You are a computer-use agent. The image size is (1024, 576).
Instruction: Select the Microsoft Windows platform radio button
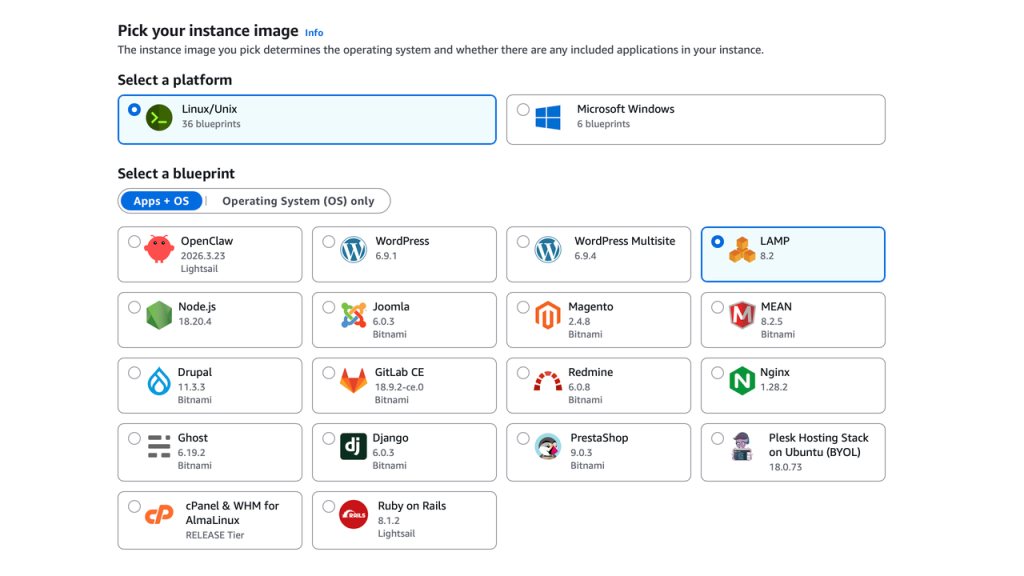pyautogui.click(x=523, y=111)
